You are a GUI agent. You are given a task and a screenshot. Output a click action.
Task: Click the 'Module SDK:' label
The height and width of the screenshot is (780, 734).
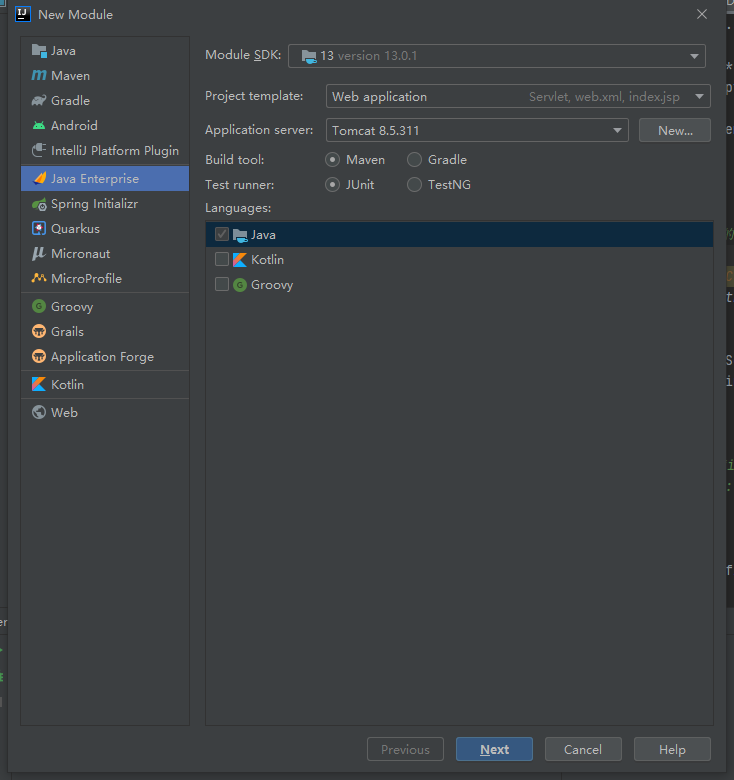pyautogui.click(x=243, y=55)
